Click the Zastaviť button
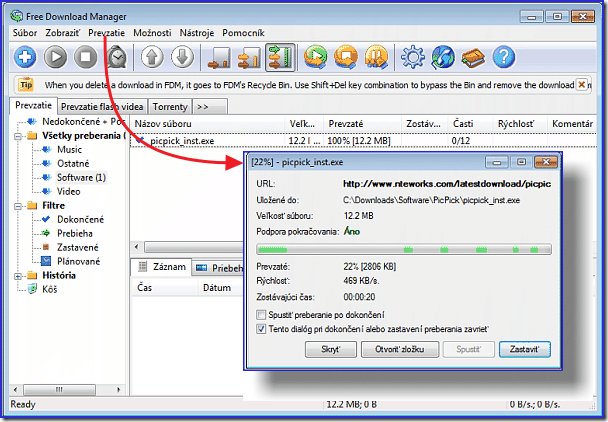 (x=525, y=349)
